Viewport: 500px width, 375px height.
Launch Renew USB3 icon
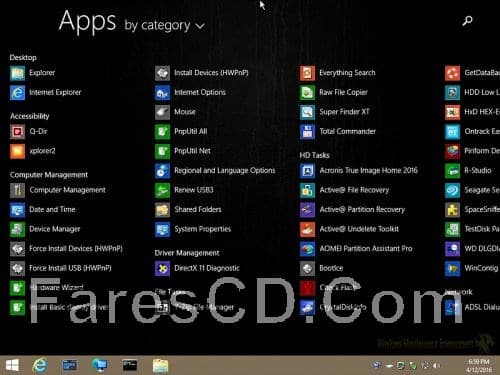pyautogui.click(x=162, y=190)
